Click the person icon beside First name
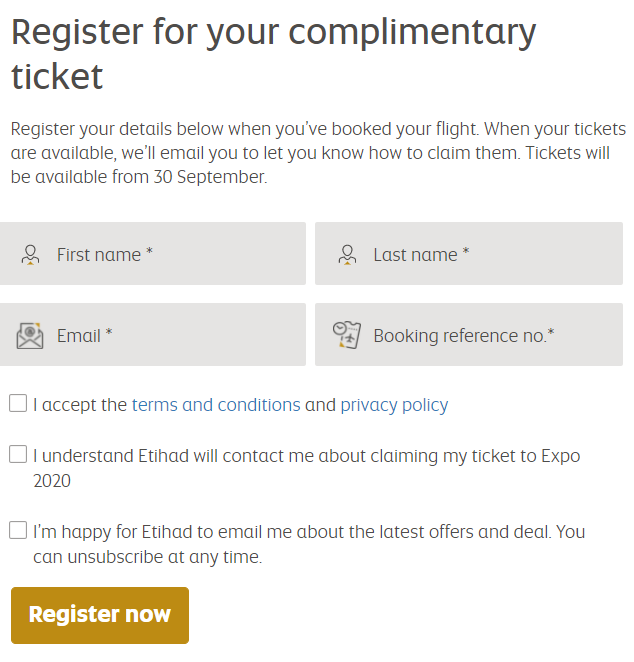The image size is (634, 662). (x=31, y=255)
